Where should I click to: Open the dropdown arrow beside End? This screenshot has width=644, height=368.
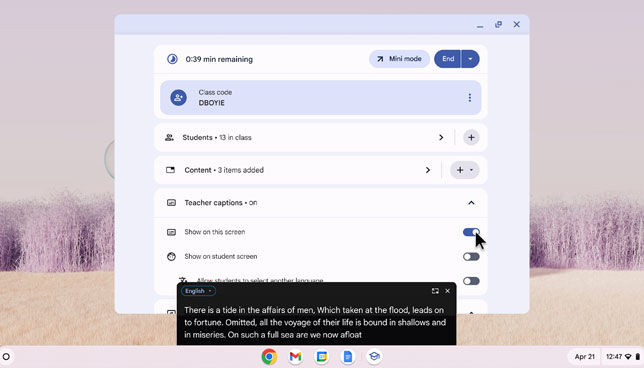click(470, 59)
